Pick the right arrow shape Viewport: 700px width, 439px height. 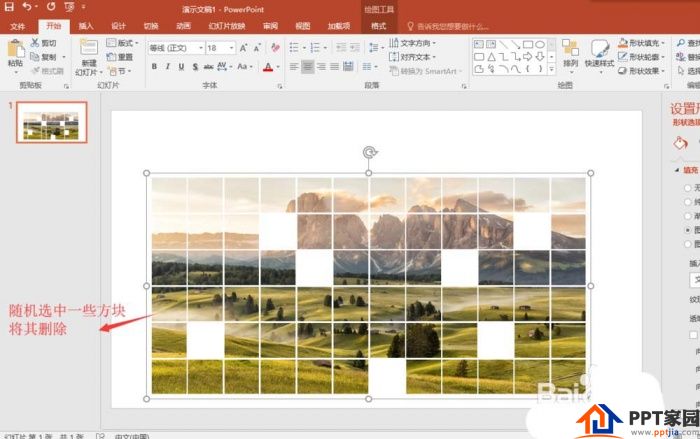point(528,57)
